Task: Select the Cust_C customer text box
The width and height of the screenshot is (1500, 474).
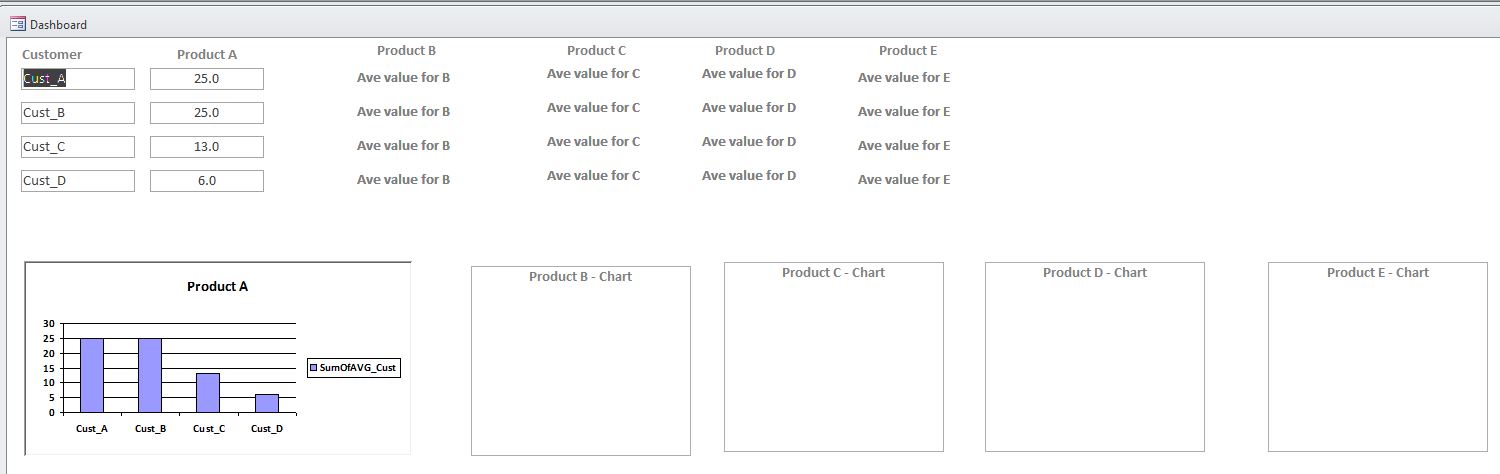Action: 78,147
